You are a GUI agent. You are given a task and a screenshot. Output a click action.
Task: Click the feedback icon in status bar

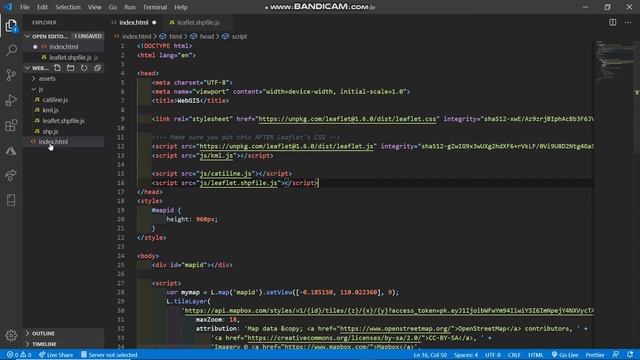tap(616, 355)
